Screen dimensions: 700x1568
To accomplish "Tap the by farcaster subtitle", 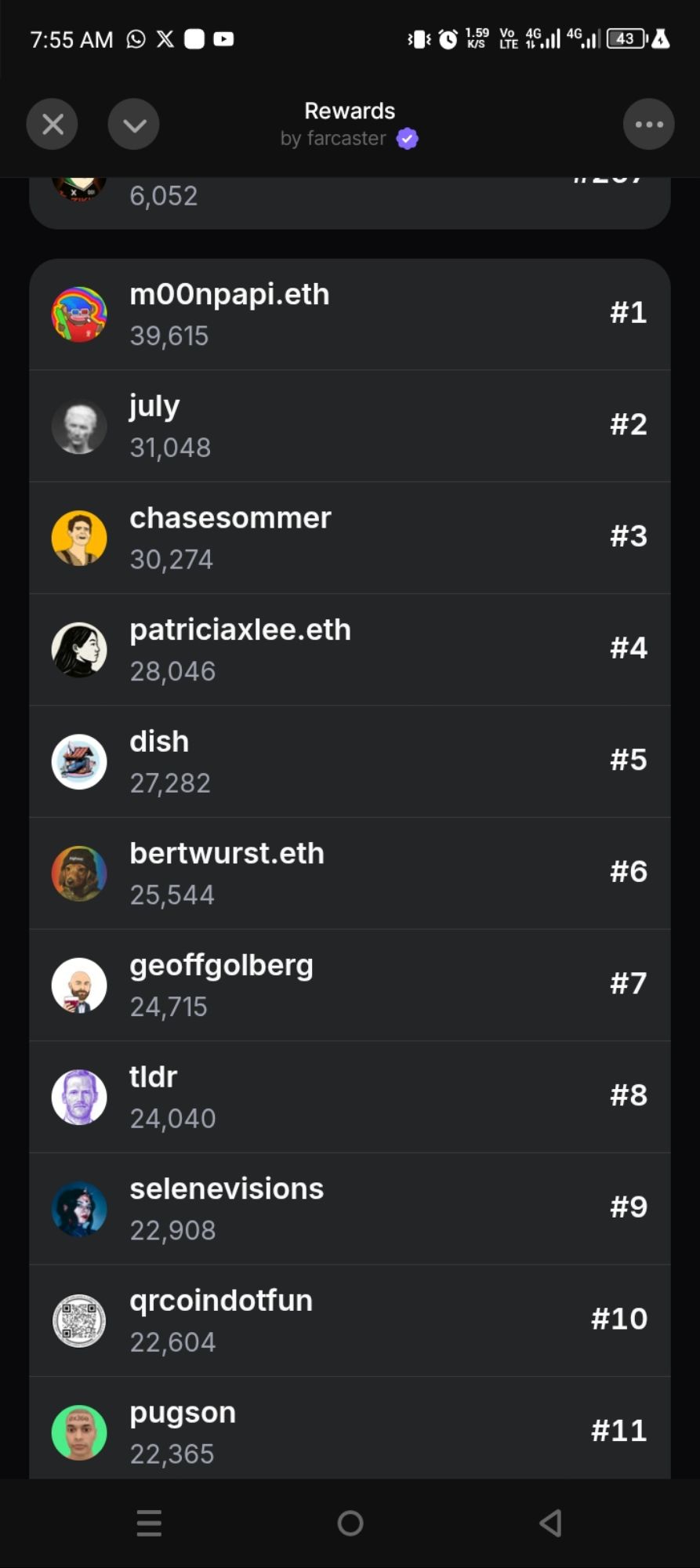I will 333,139.
